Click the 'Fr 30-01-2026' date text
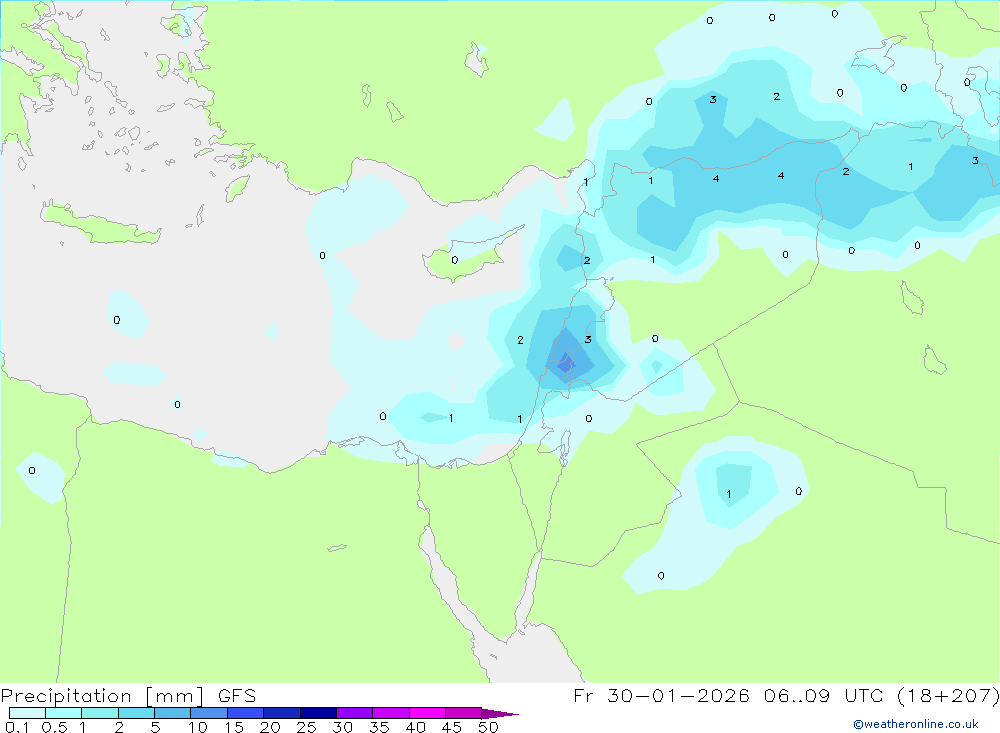This screenshot has height=733, width=1000. click(x=661, y=695)
